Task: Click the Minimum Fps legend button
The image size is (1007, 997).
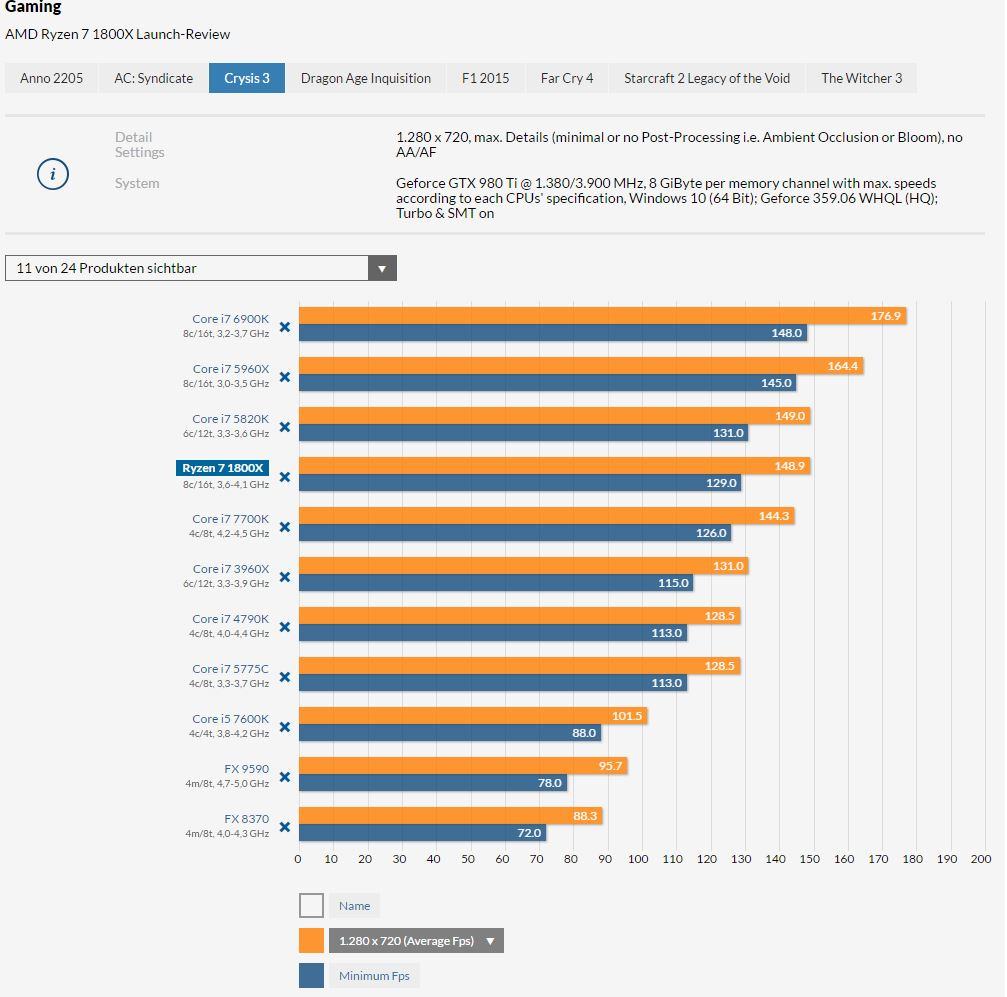Action: 374,976
